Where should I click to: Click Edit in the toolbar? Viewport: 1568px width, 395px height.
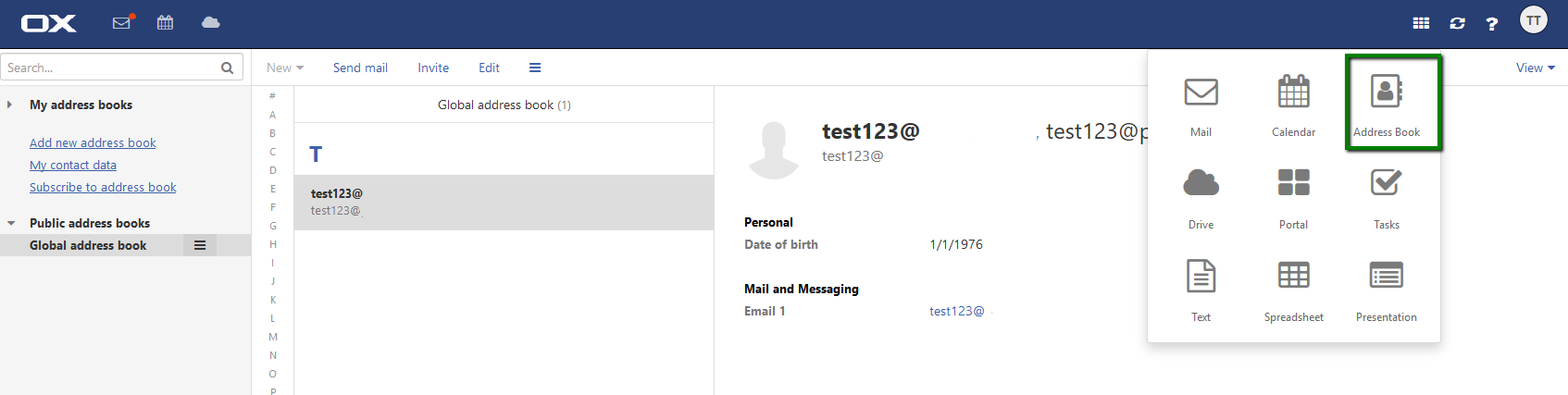pyautogui.click(x=489, y=68)
